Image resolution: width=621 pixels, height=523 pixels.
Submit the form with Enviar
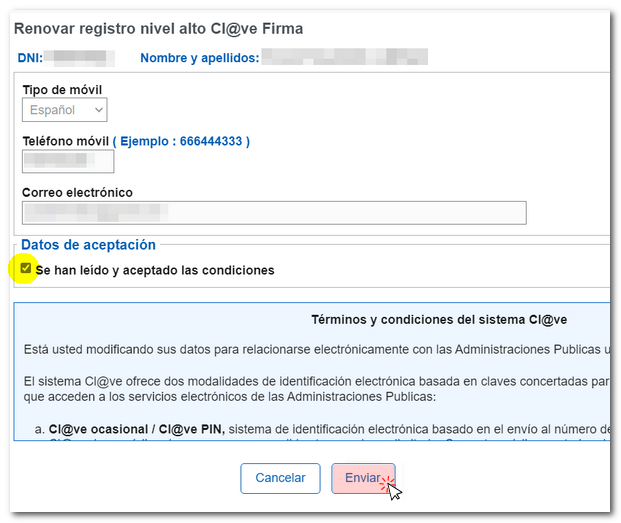point(362,478)
